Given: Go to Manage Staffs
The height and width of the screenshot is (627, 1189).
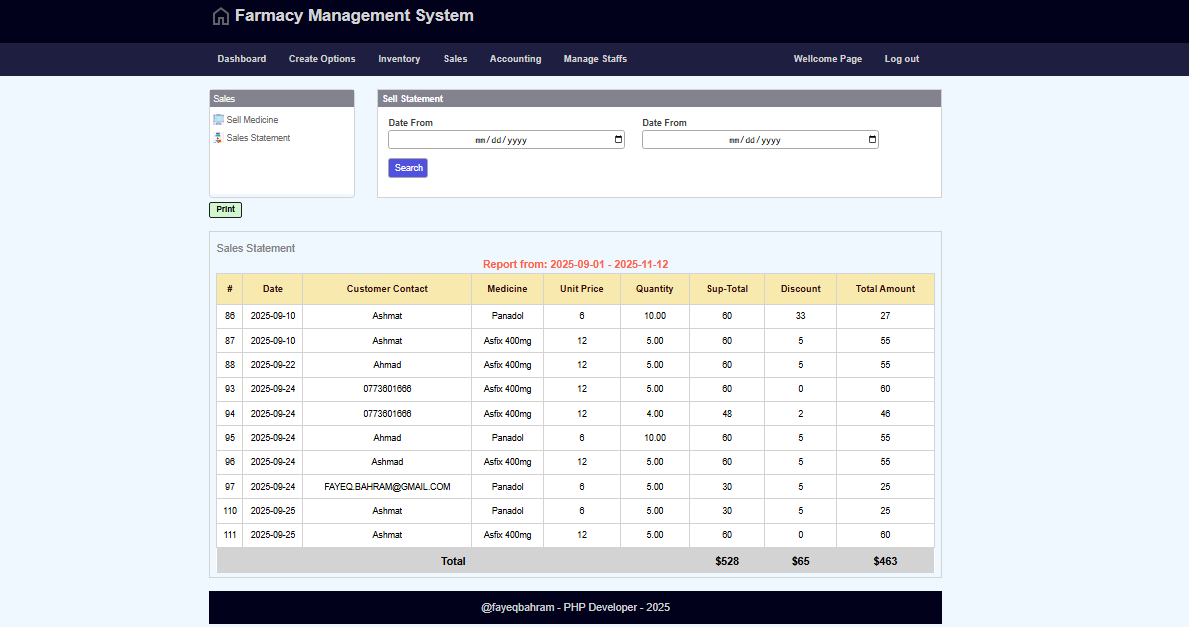Looking at the screenshot, I should click(595, 59).
